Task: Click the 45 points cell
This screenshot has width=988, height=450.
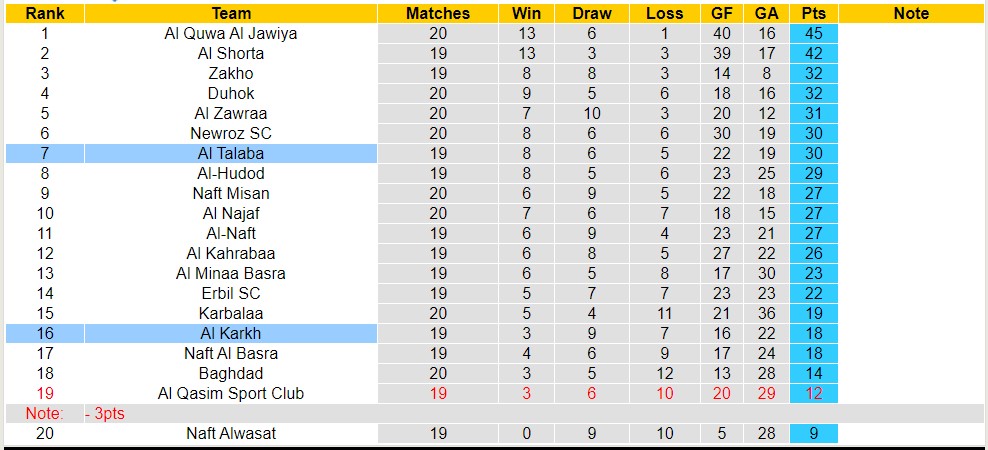Action: [813, 33]
